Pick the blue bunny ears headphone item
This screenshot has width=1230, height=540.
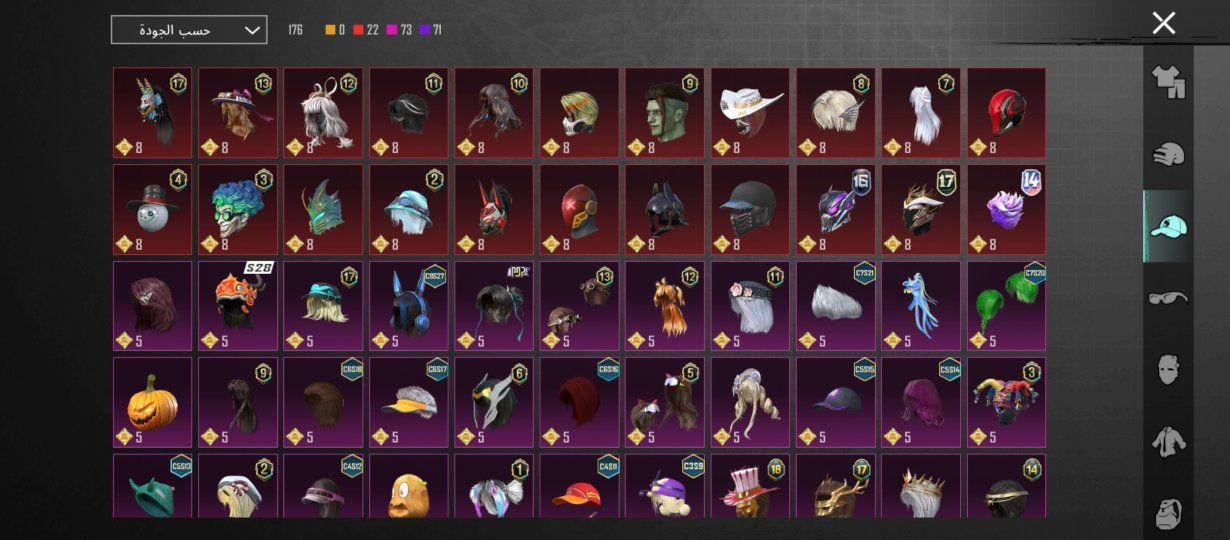tap(409, 306)
